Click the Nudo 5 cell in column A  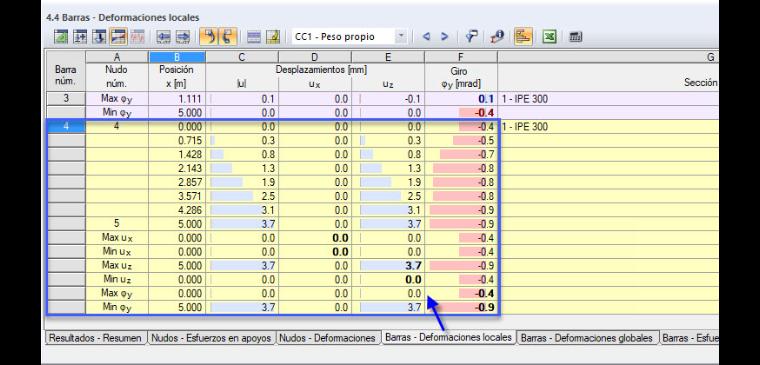(117, 224)
